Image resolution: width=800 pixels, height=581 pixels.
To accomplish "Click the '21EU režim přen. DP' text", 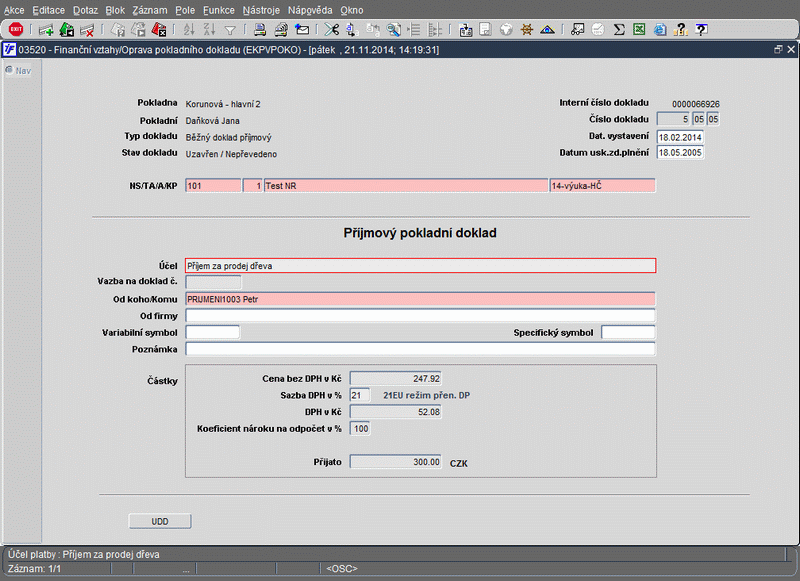I will (x=427, y=395).
